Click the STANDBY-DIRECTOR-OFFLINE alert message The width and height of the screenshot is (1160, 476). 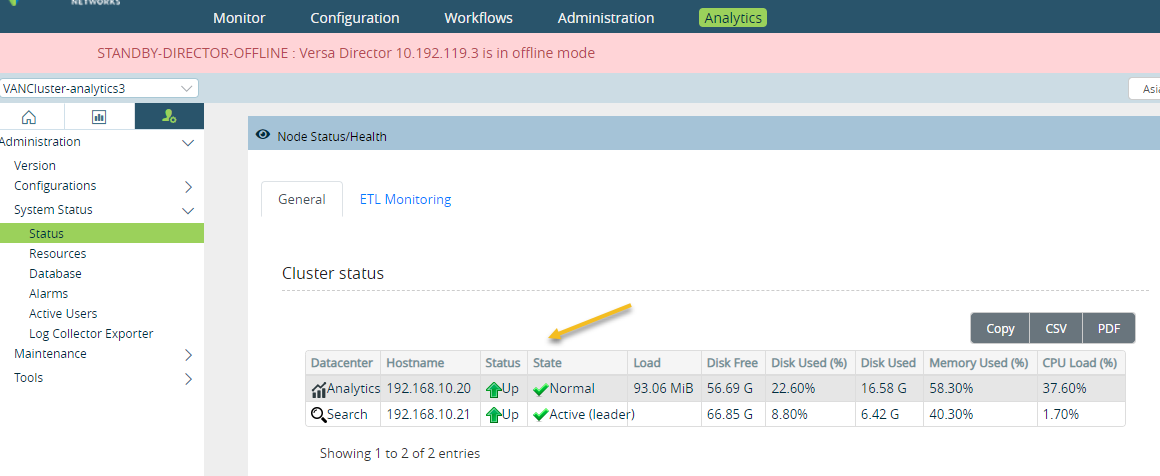click(x=346, y=53)
